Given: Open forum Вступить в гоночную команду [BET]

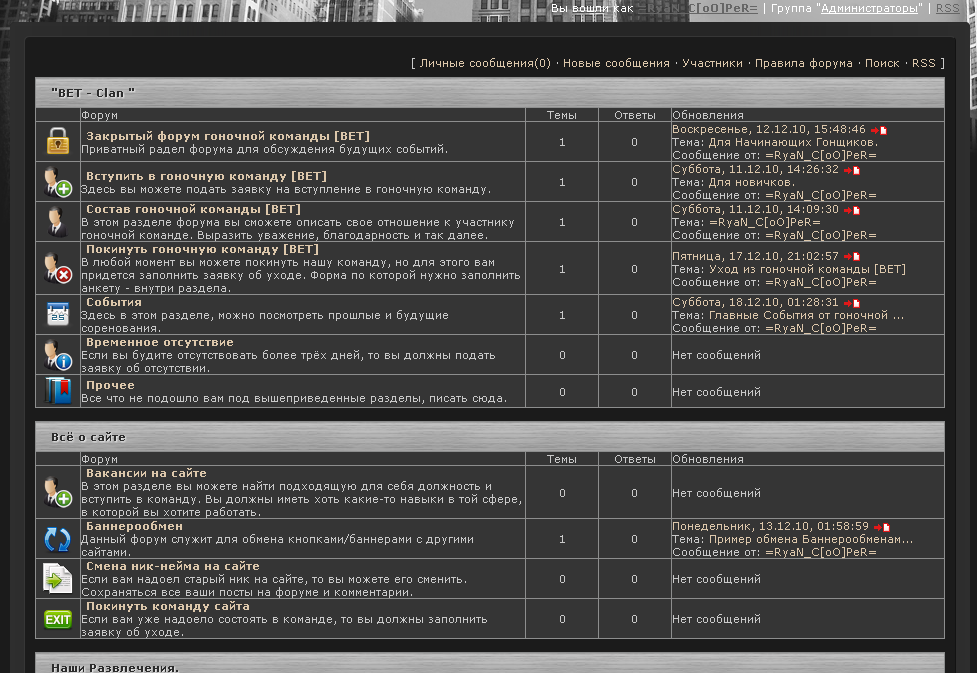Looking at the screenshot, I should click(x=206, y=176).
